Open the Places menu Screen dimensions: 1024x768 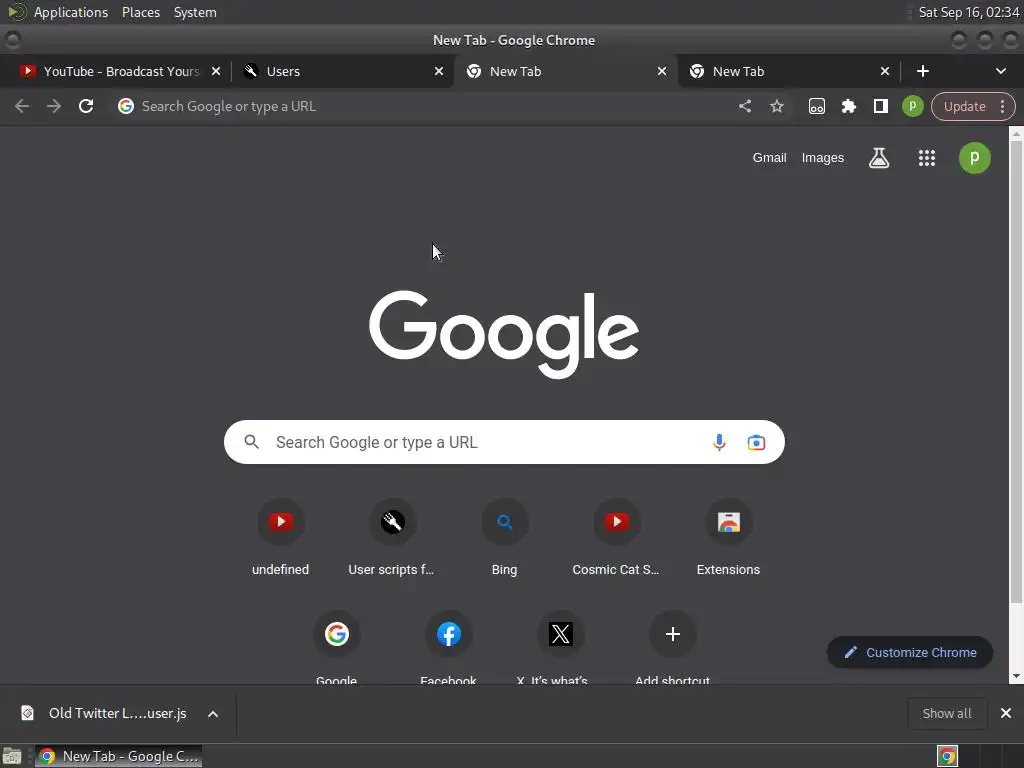click(x=140, y=12)
